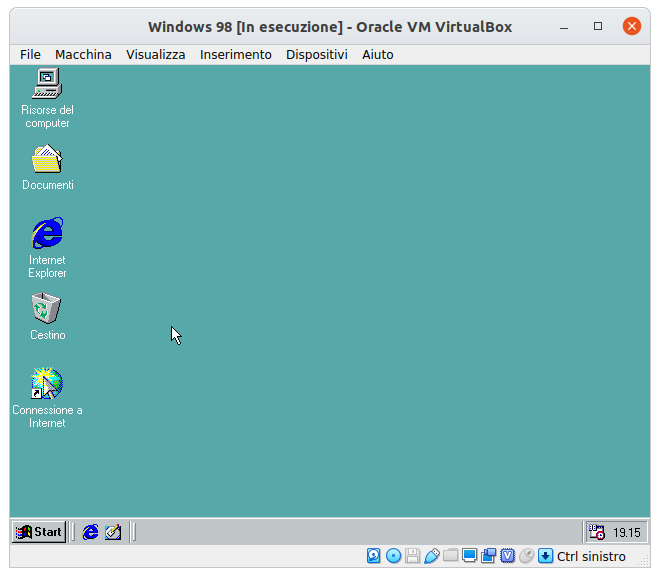Open the Documenti folder icon
Viewport: 660px width, 577px height.
click(47, 160)
